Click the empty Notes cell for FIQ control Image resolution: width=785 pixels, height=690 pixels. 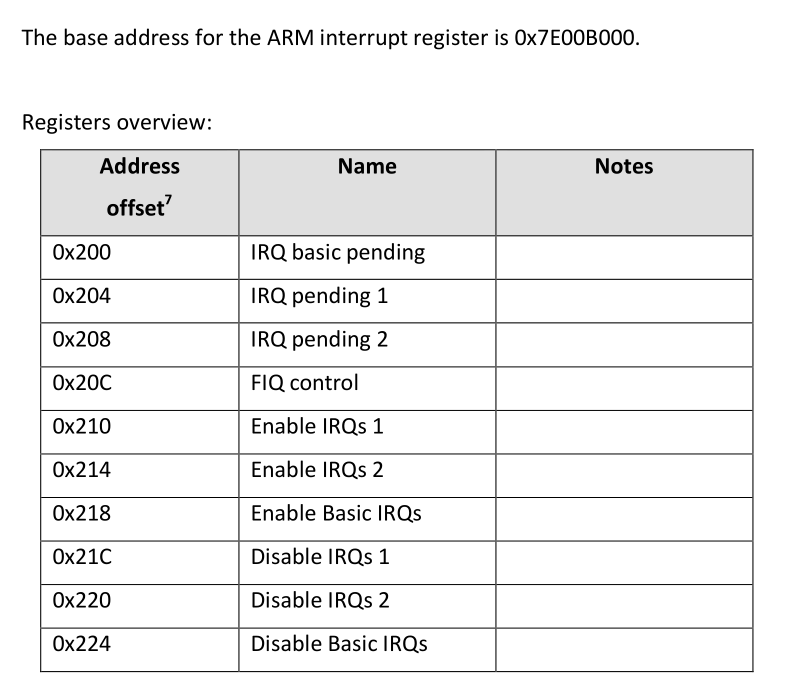(623, 383)
